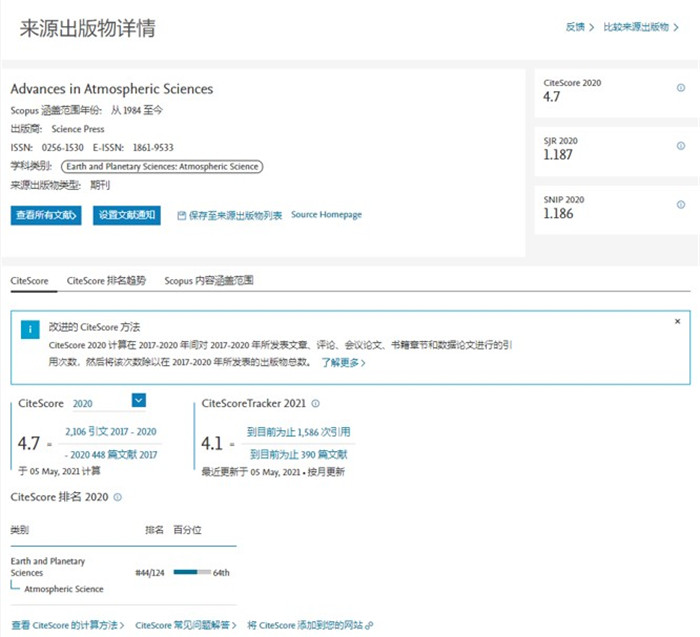Save source via 保存至来源出版物列表 link
The image size is (700, 637).
click(229, 215)
